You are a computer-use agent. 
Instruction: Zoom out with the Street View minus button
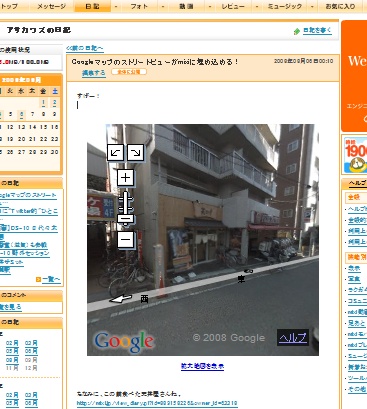pyautogui.click(x=125, y=239)
